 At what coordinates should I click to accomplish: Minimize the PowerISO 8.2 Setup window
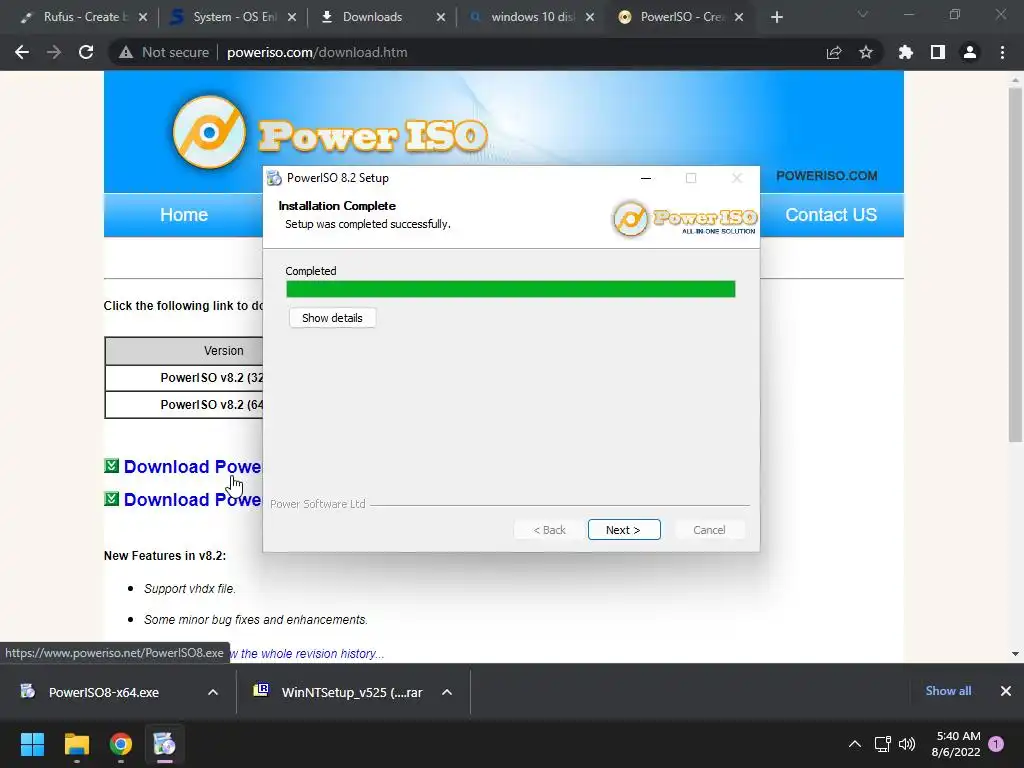pos(646,178)
